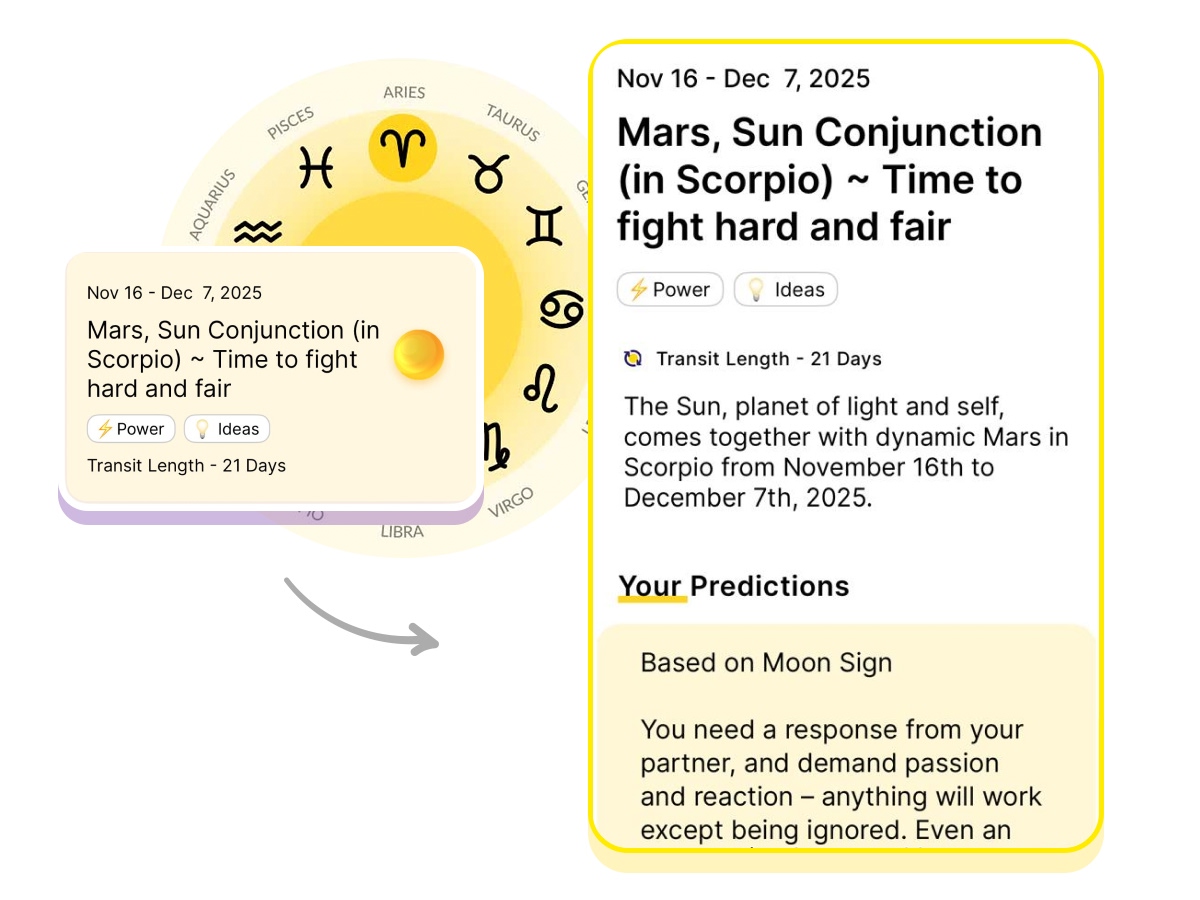Click the Virgo zodiac symbol
Viewport: 1200px width, 900px height.
(495, 446)
